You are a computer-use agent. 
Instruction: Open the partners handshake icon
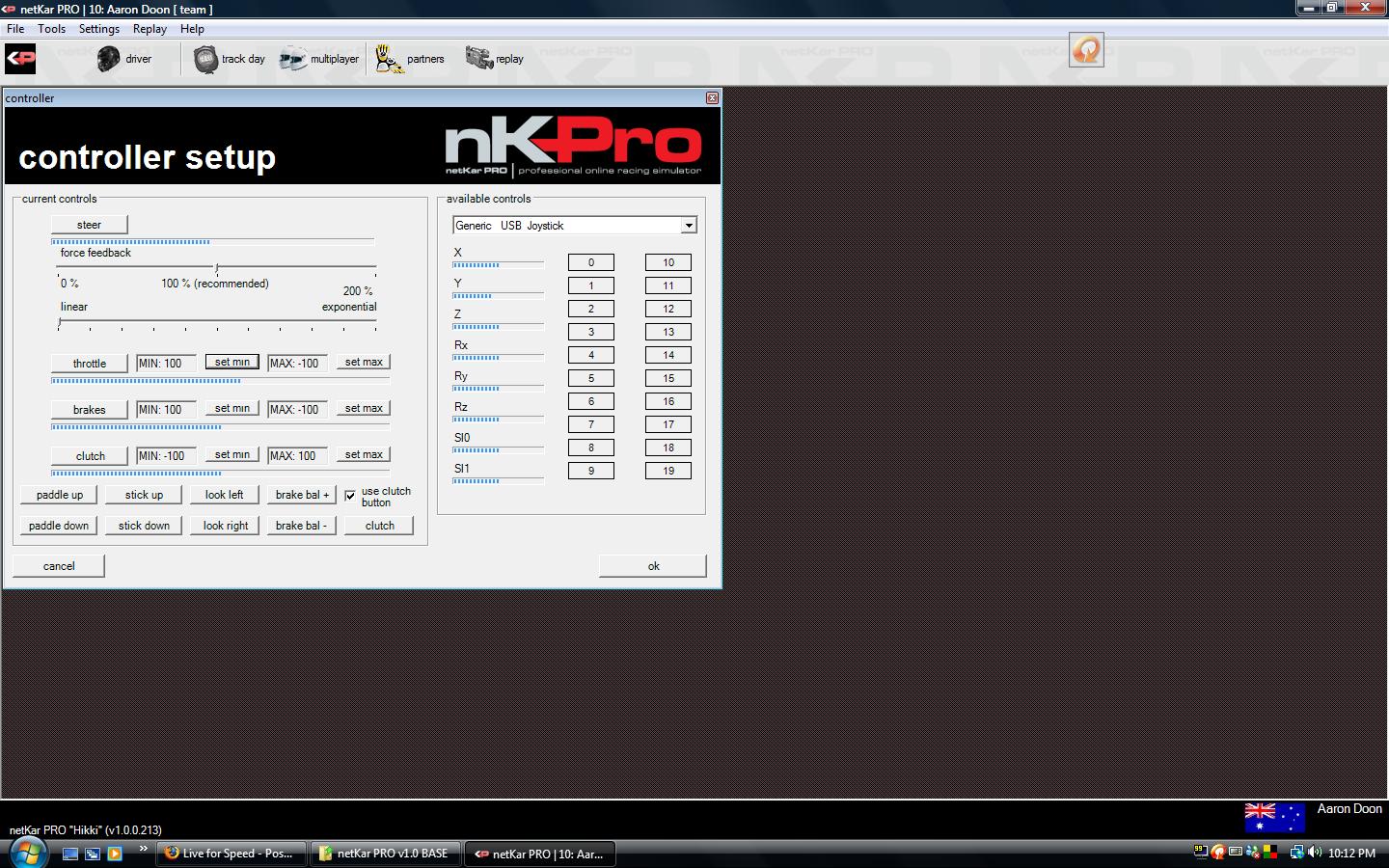point(389,59)
